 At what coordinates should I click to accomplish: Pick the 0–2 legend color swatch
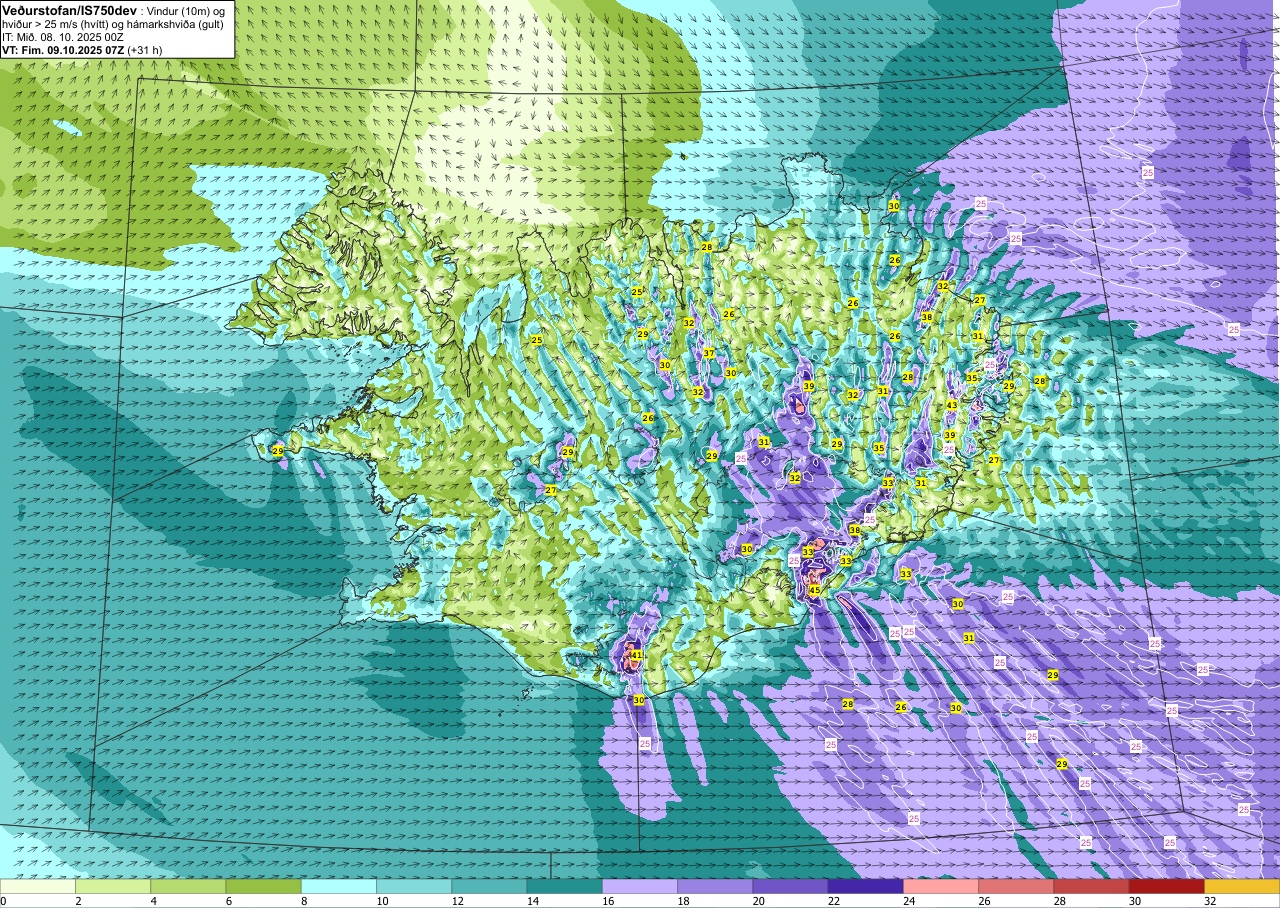coord(38,887)
